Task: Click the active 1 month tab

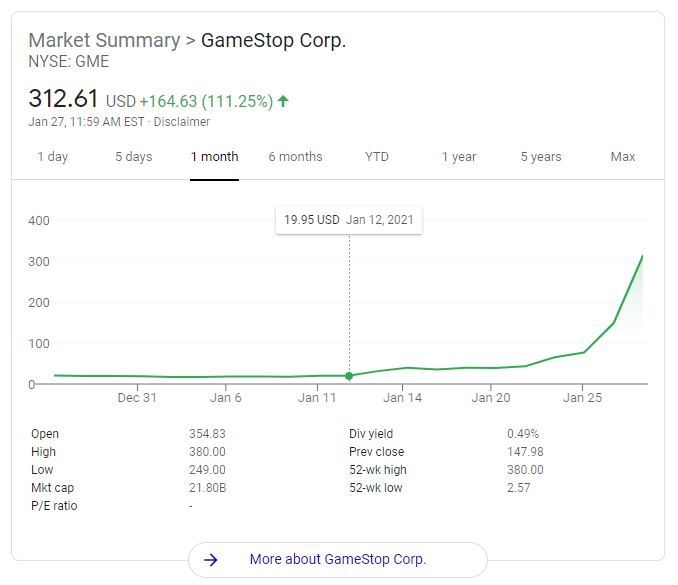Action: point(214,157)
